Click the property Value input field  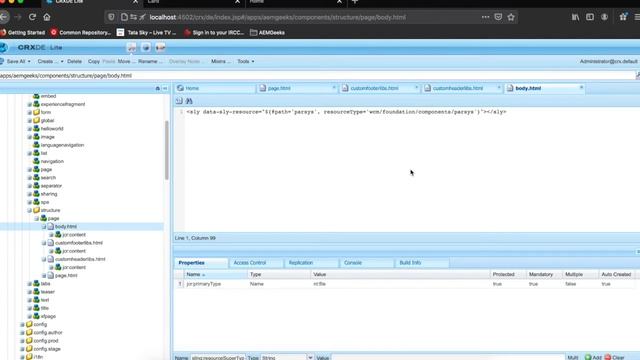click(448, 358)
